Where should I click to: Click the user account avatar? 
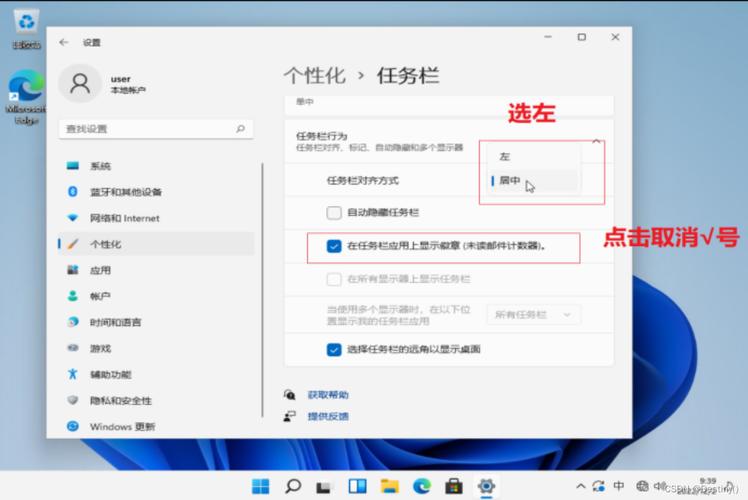pos(80,83)
